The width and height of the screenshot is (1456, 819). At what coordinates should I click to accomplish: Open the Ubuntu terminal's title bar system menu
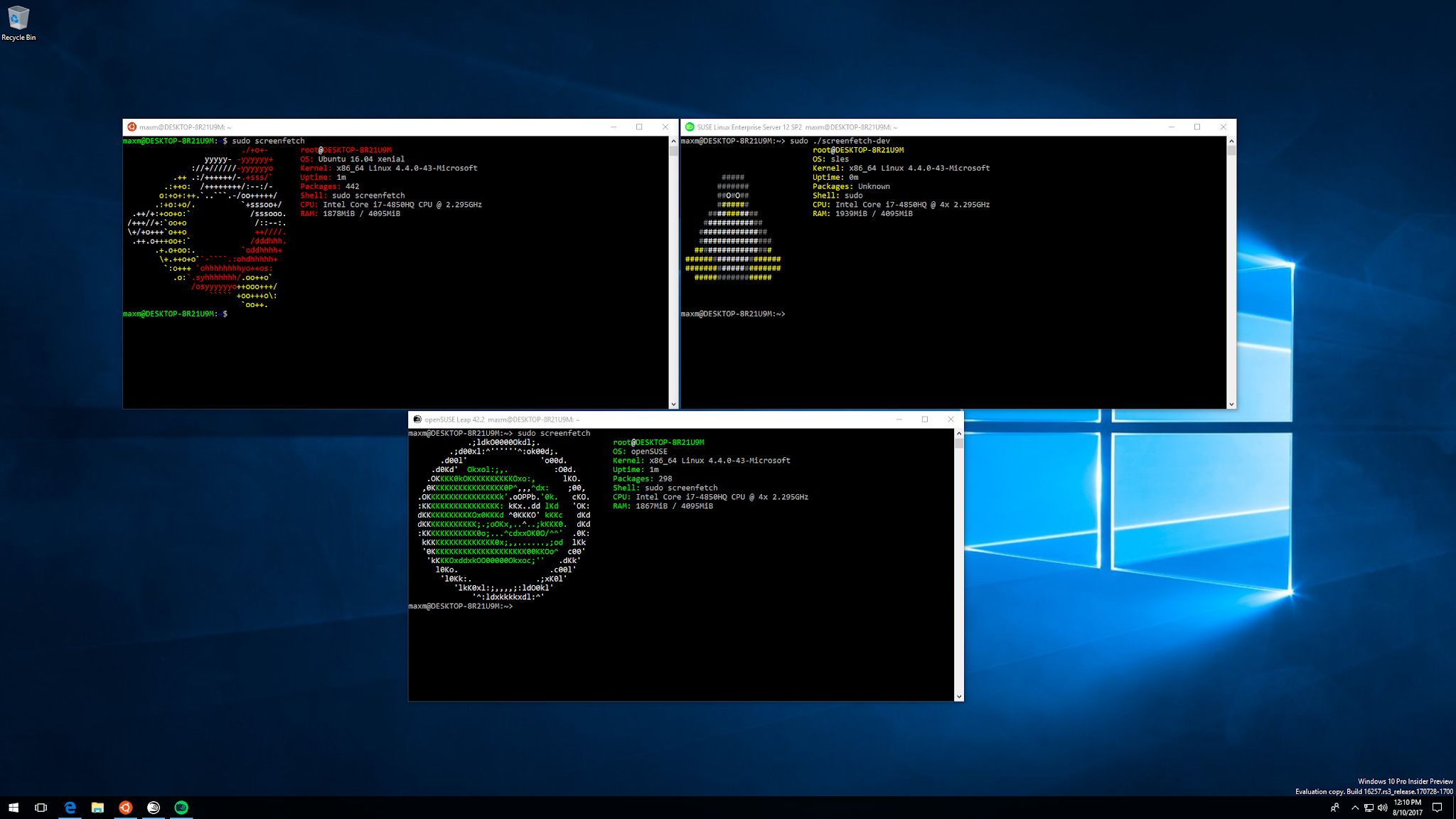click(132, 127)
